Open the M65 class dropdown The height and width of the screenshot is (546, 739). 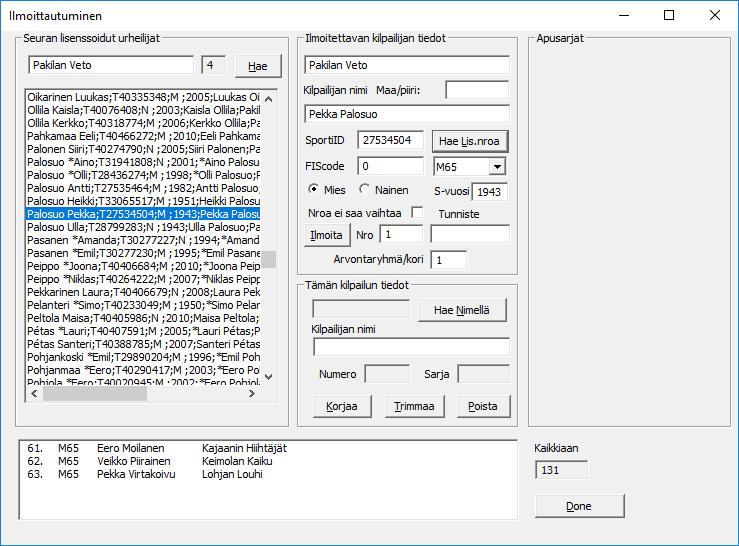(497, 166)
